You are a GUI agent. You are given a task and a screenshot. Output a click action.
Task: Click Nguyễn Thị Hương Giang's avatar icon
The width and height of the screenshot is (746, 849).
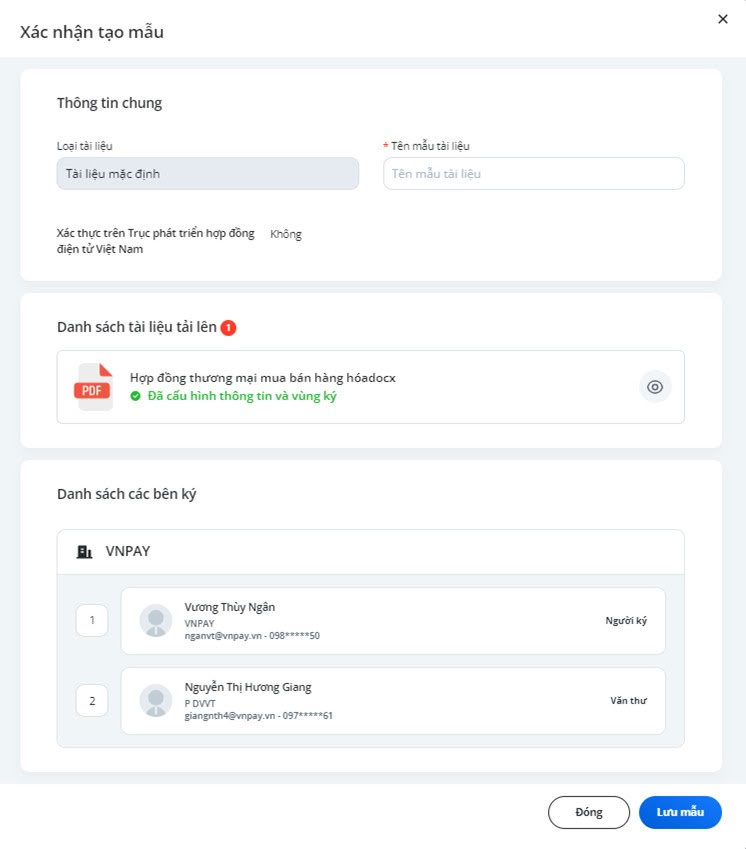(x=156, y=701)
